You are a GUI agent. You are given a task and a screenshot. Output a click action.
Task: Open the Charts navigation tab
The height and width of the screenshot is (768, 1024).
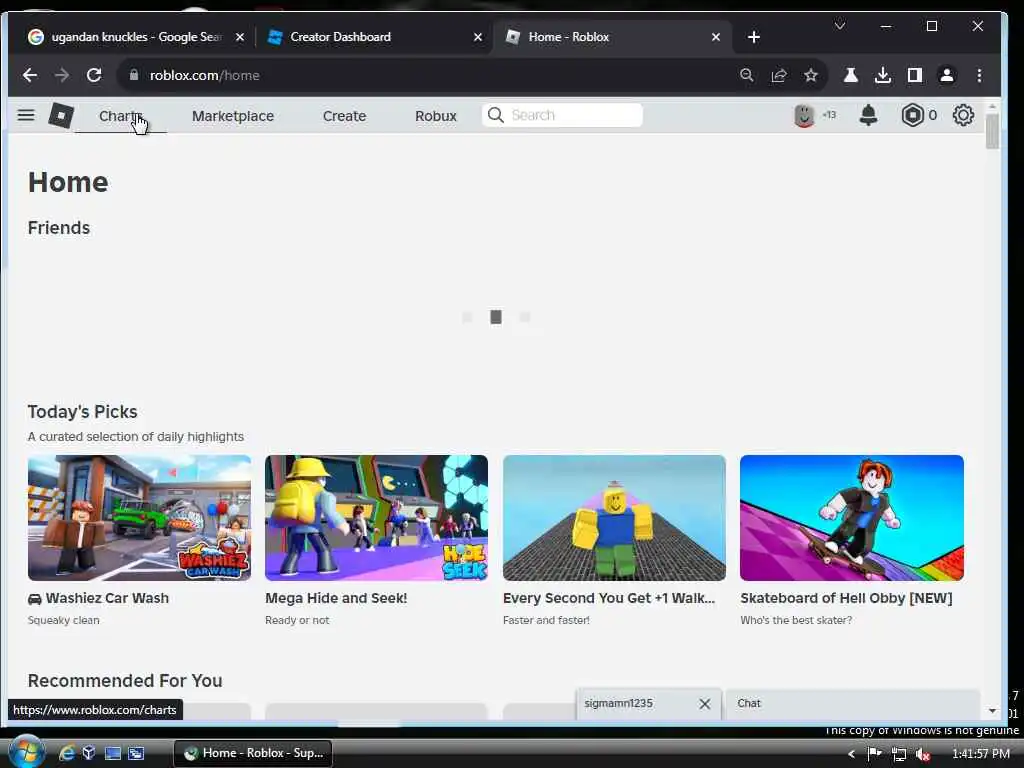[121, 116]
